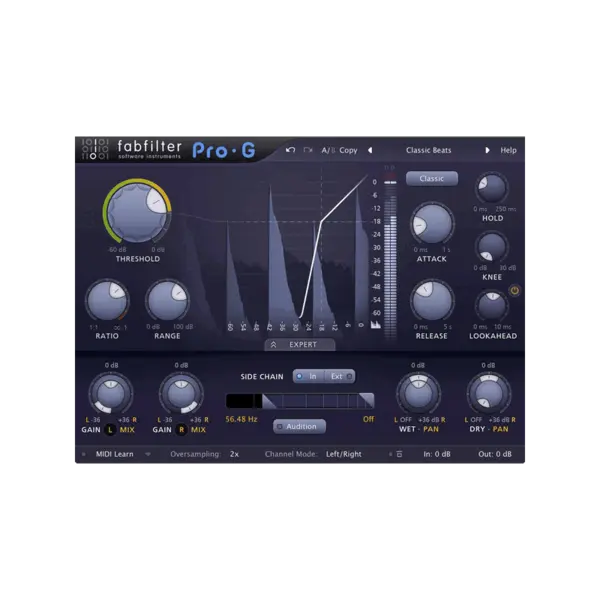Click the Copy button in header
600x600 pixels.
[348, 150]
